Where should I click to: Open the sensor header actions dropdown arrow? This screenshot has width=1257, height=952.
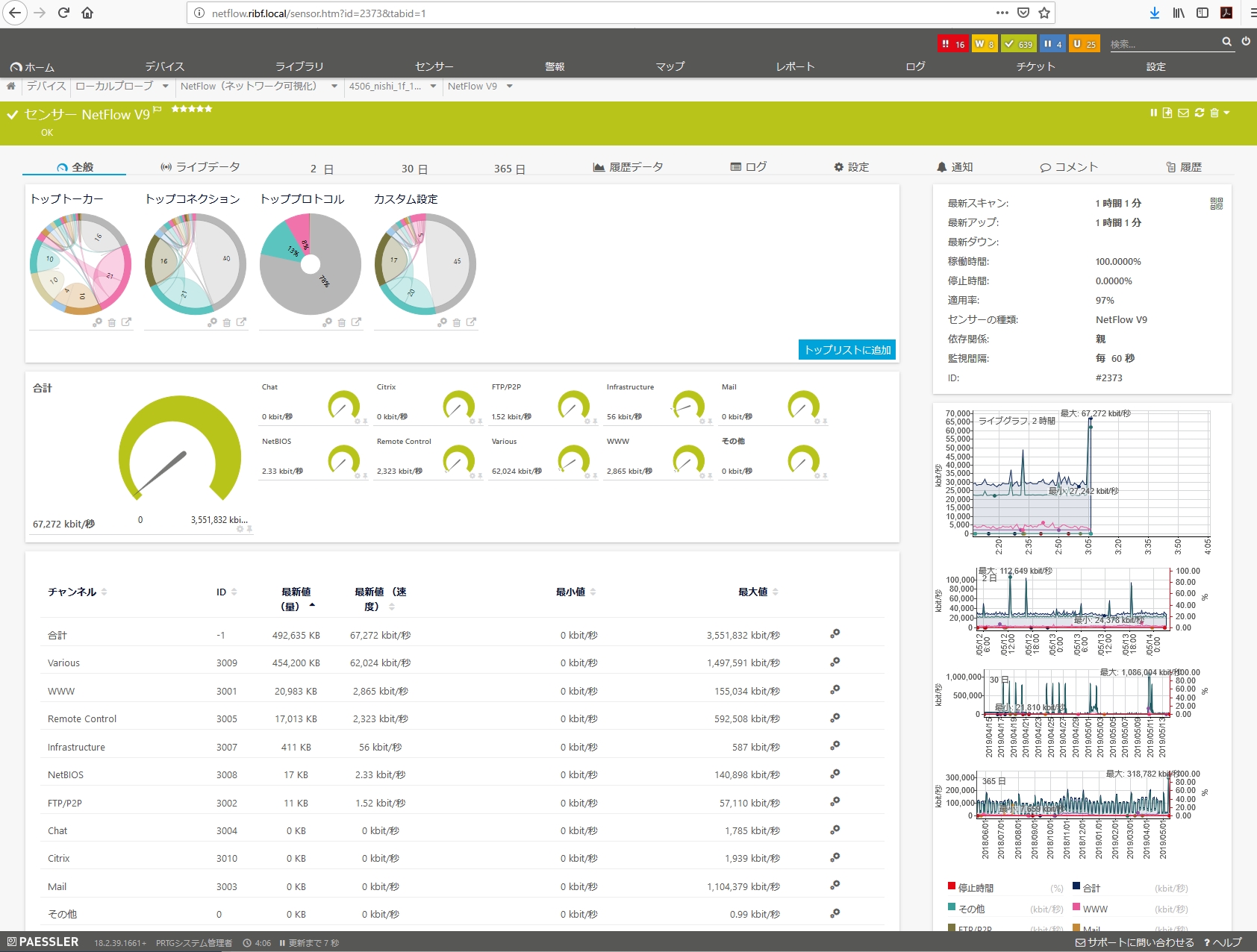click(1226, 113)
